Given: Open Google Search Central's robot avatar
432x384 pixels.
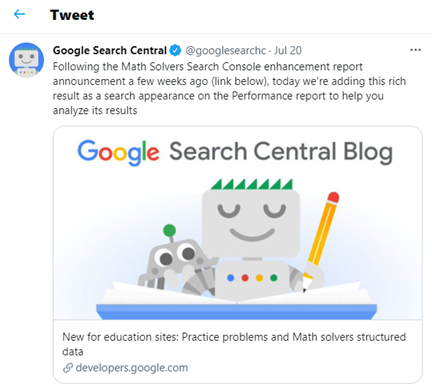Looking at the screenshot, I should click(26, 60).
